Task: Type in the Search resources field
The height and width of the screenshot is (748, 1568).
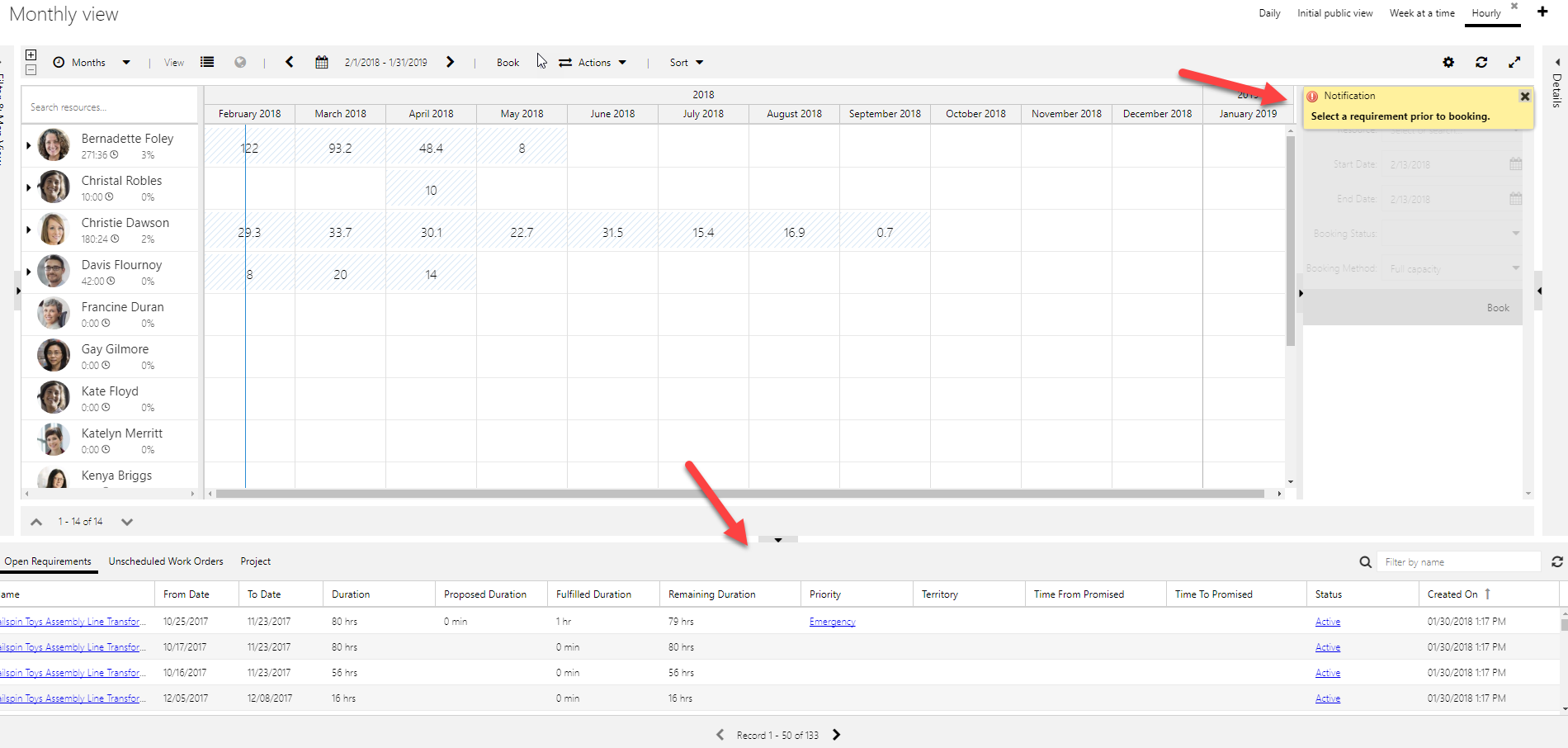Action: click(110, 107)
